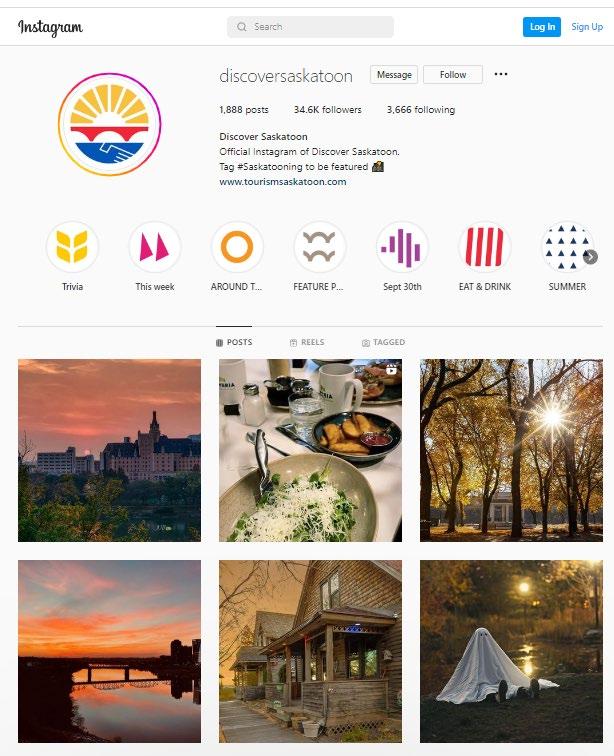Select the POSTS tab
Image resolution: width=614 pixels, height=756 pixels.
pos(234,342)
